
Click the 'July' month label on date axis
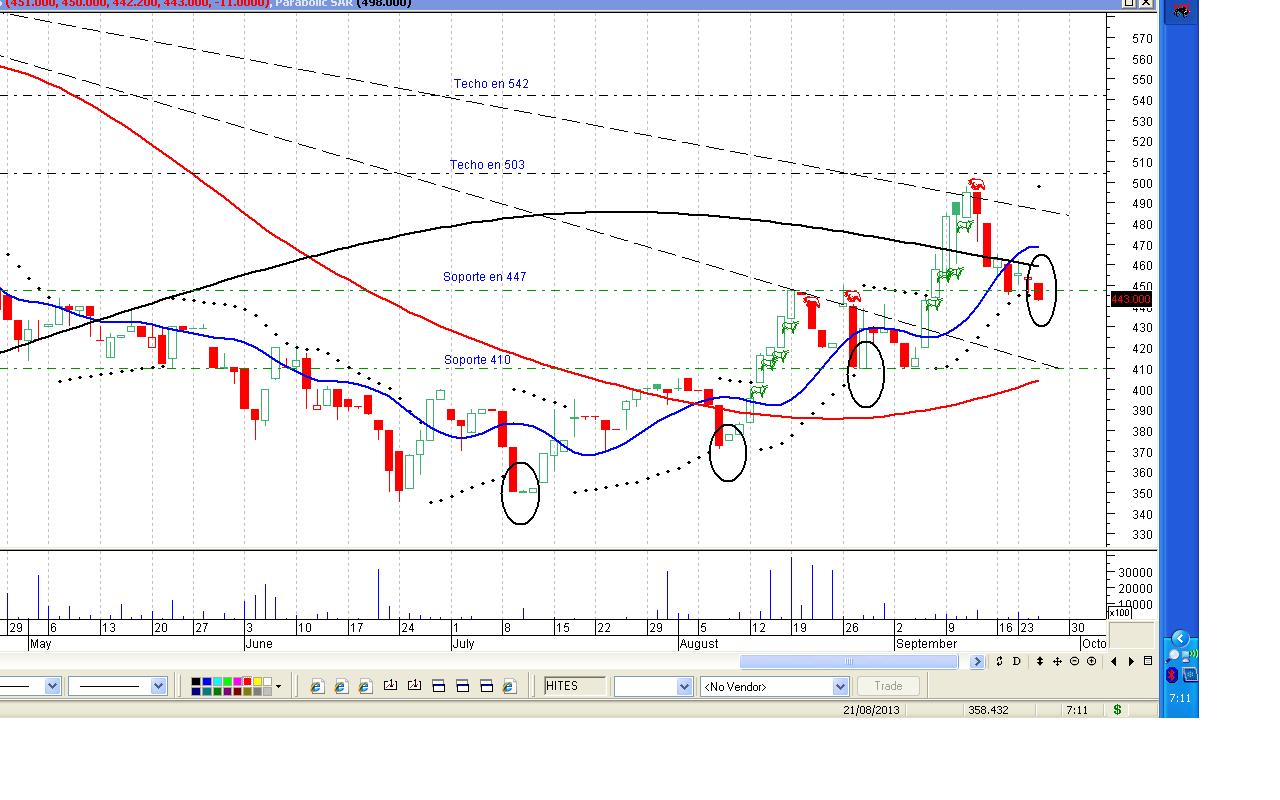[x=463, y=644]
